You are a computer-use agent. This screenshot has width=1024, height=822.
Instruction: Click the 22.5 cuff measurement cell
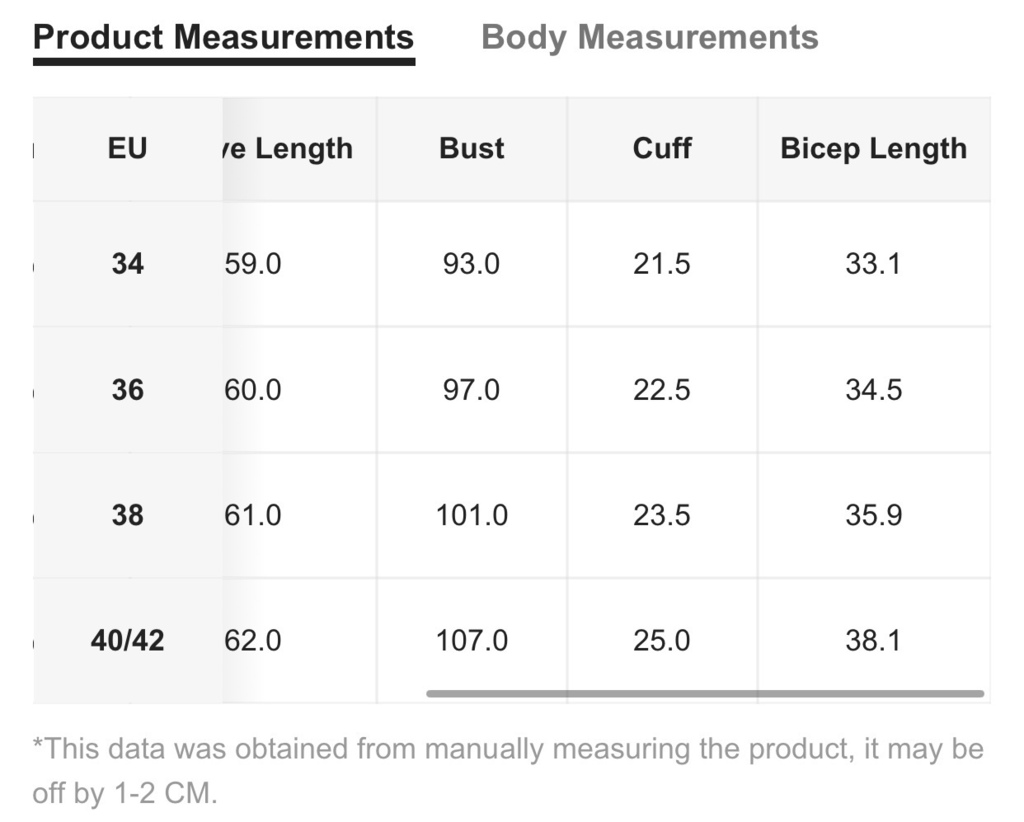[662, 390]
